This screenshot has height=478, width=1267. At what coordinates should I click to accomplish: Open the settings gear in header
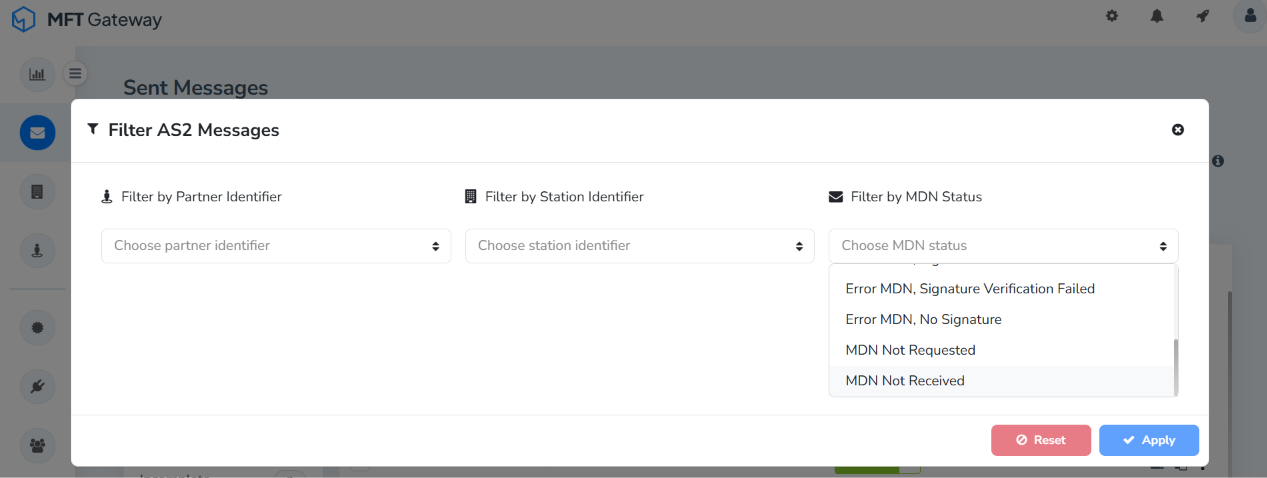click(1112, 16)
